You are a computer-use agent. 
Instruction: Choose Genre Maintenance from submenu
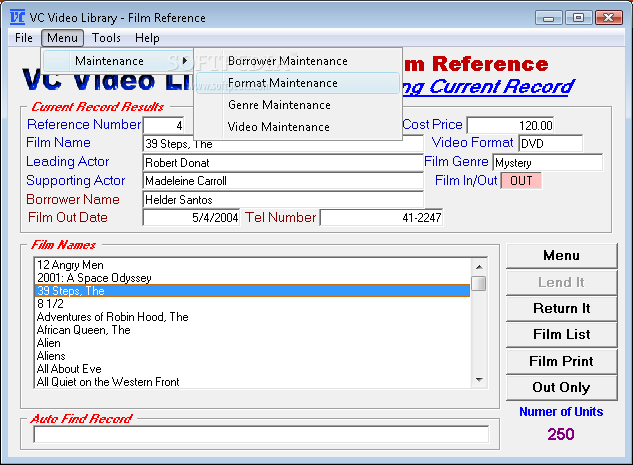click(298, 105)
